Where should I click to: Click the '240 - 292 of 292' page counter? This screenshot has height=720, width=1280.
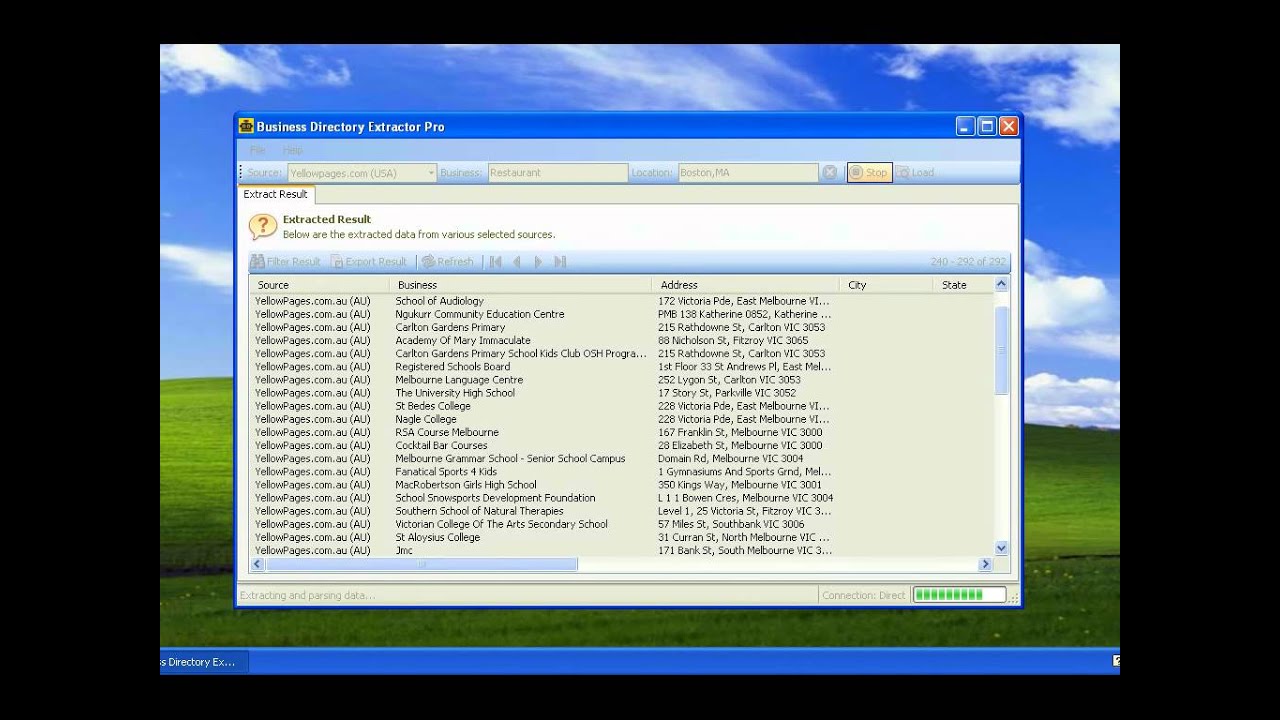967,262
